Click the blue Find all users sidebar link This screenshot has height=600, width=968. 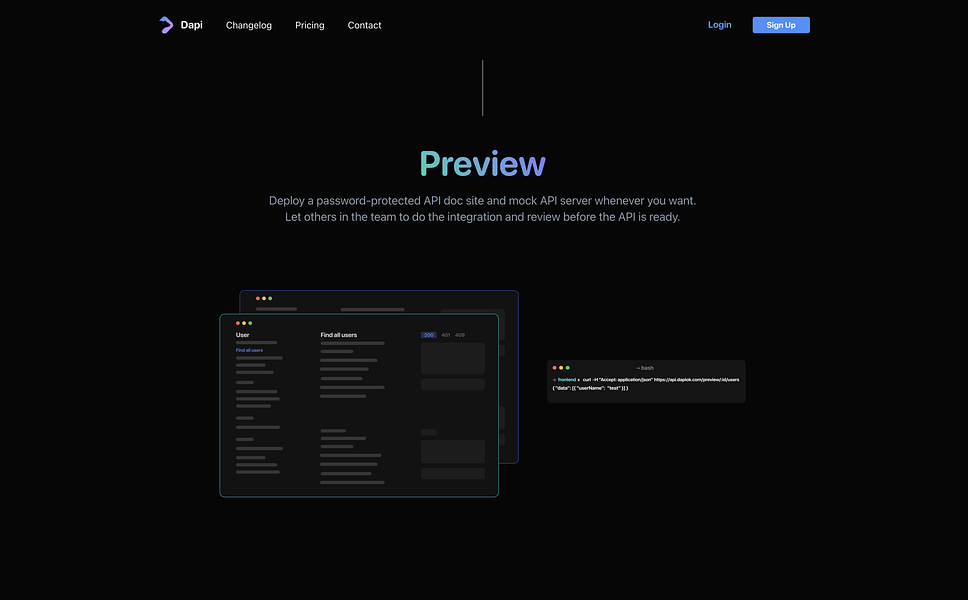tap(249, 350)
